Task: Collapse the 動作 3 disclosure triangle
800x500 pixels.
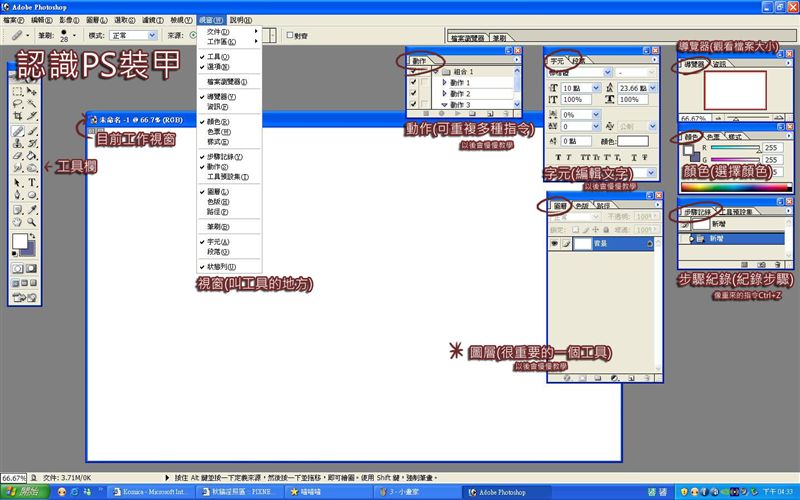Action: point(444,105)
